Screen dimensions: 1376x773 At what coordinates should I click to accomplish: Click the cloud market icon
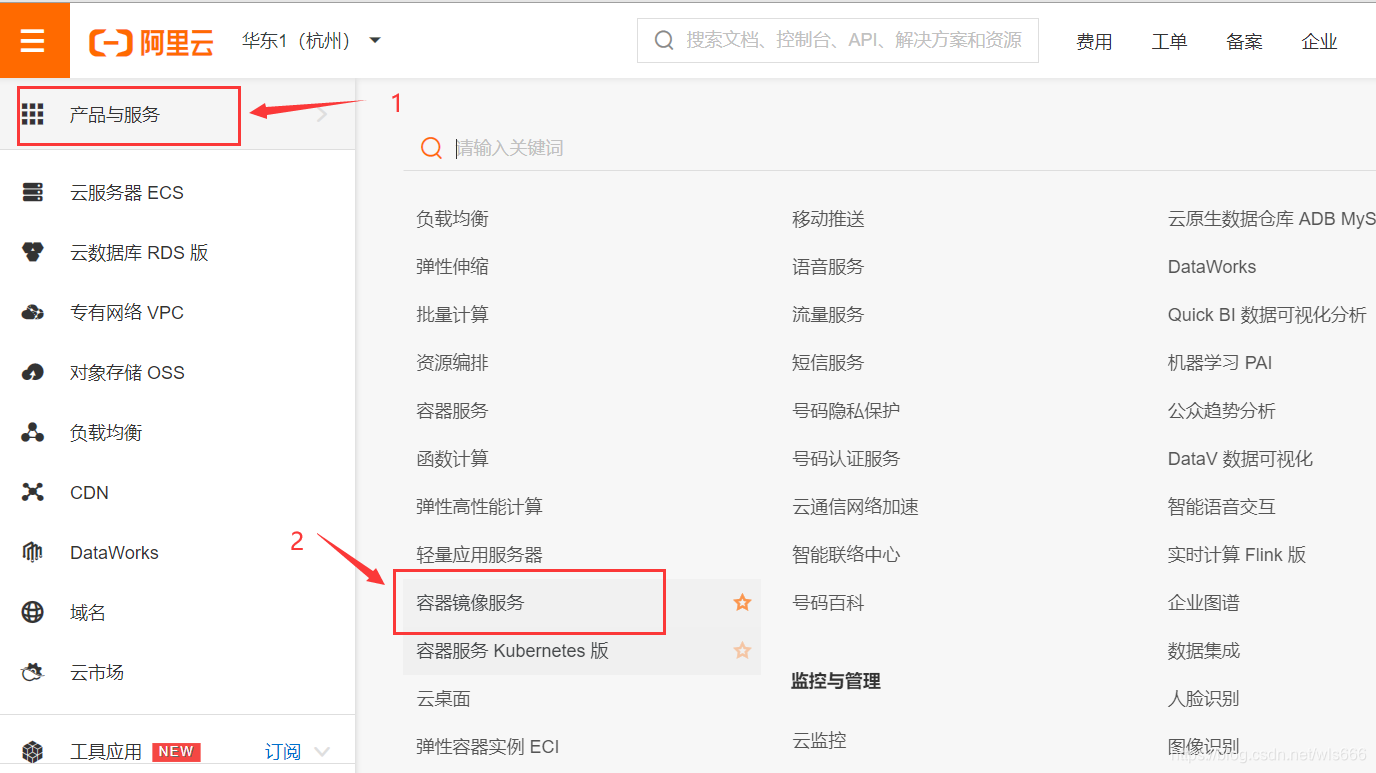click(x=33, y=673)
